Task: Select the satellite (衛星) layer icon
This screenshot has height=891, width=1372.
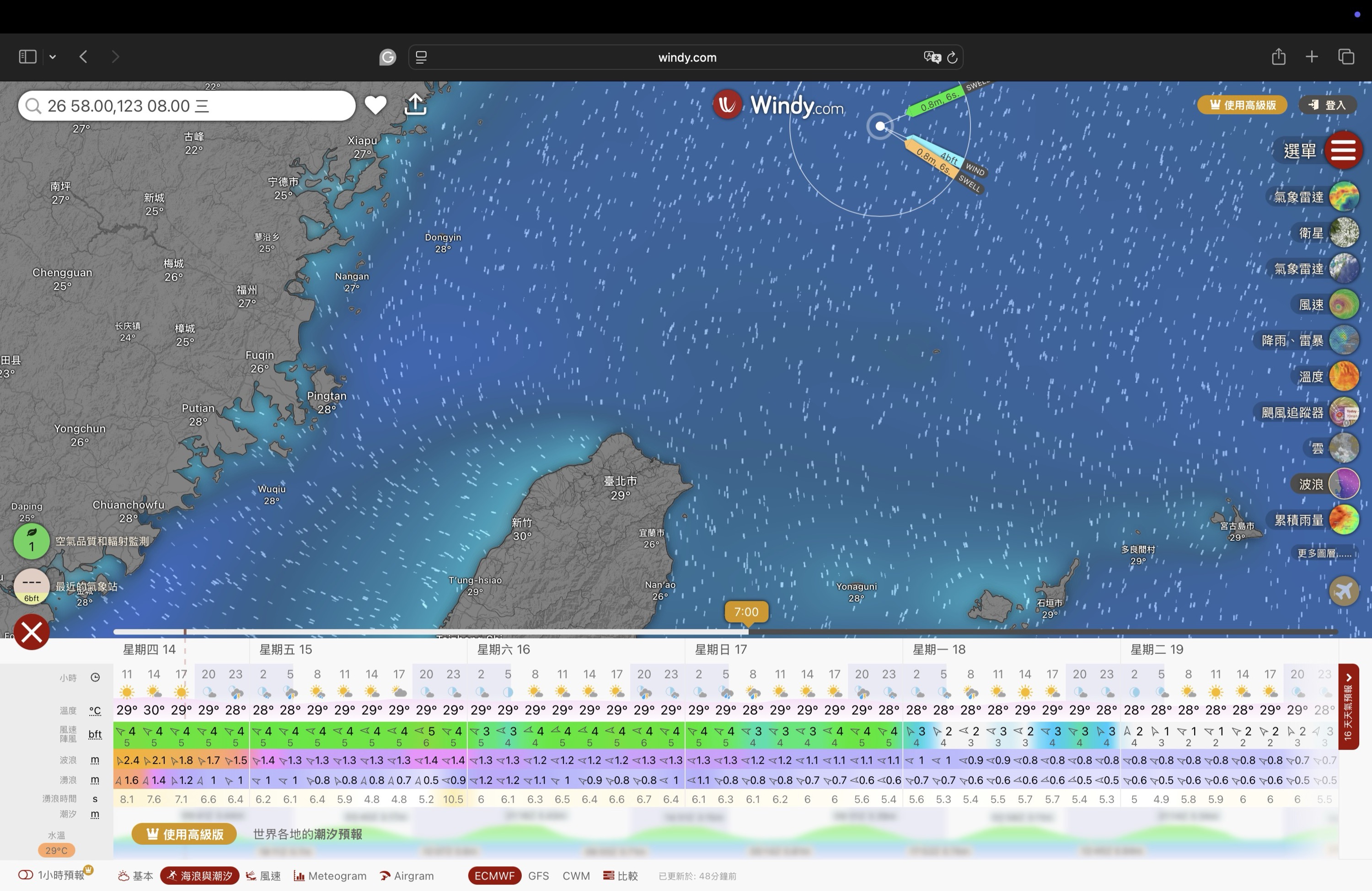Action: point(1344,233)
